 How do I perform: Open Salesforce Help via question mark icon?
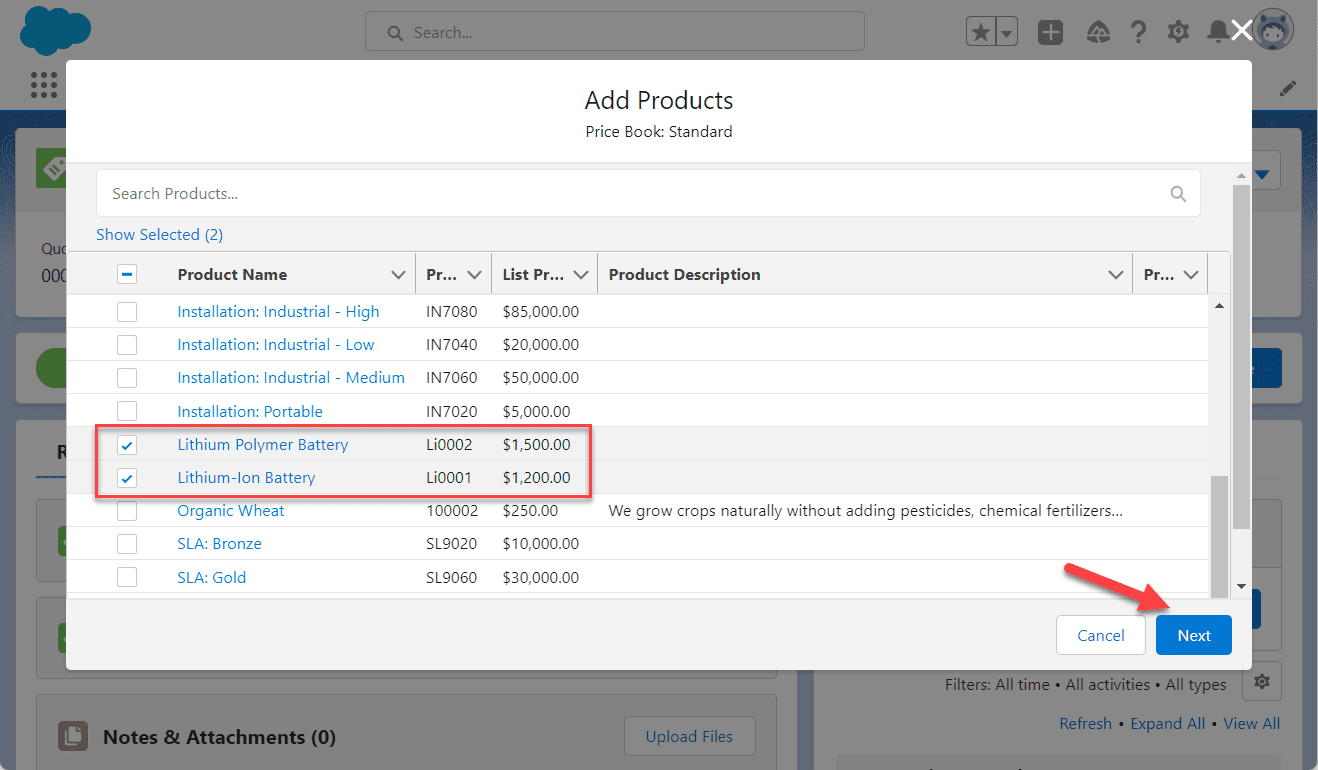[x=1139, y=32]
